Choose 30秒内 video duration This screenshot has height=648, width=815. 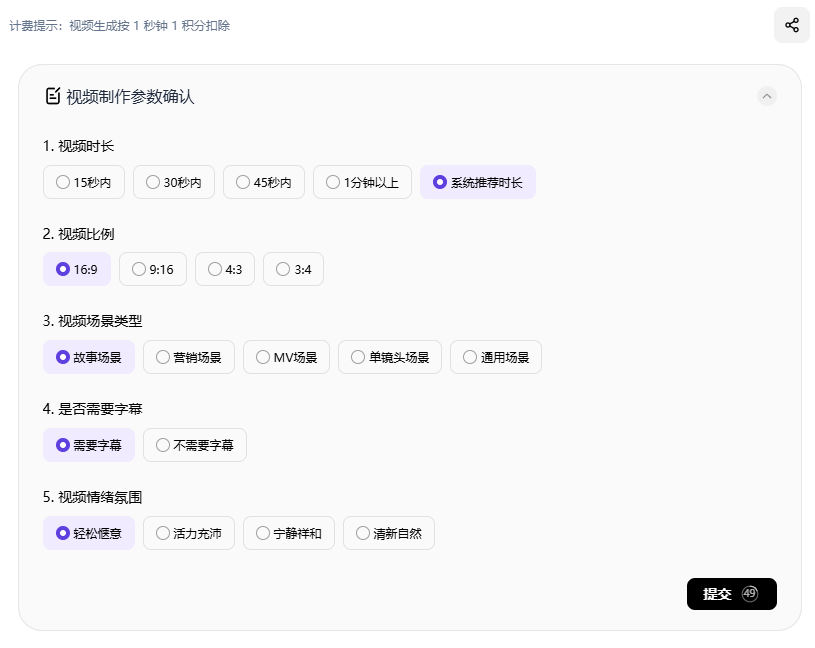point(174,182)
